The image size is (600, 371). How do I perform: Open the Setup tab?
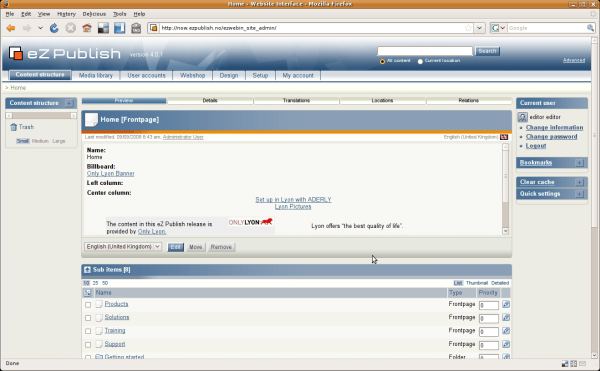(x=260, y=75)
